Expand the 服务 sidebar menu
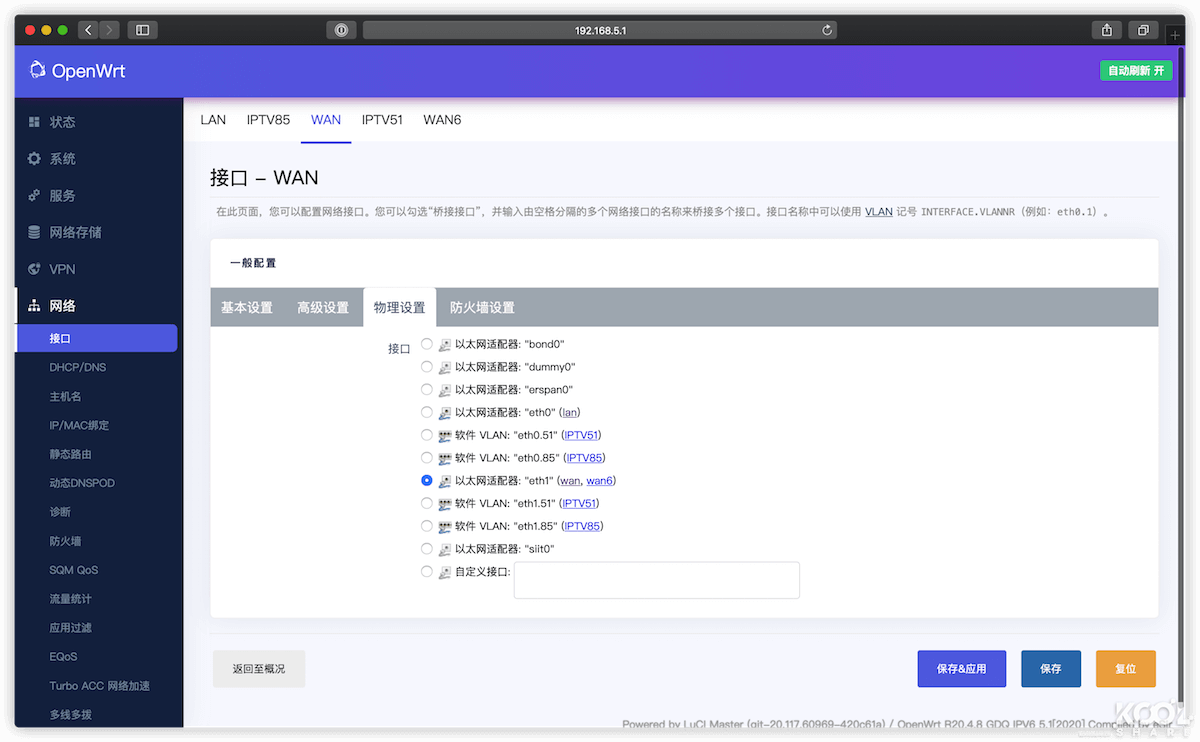The height and width of the screenshot is (742, 1200). pos(58,195)
